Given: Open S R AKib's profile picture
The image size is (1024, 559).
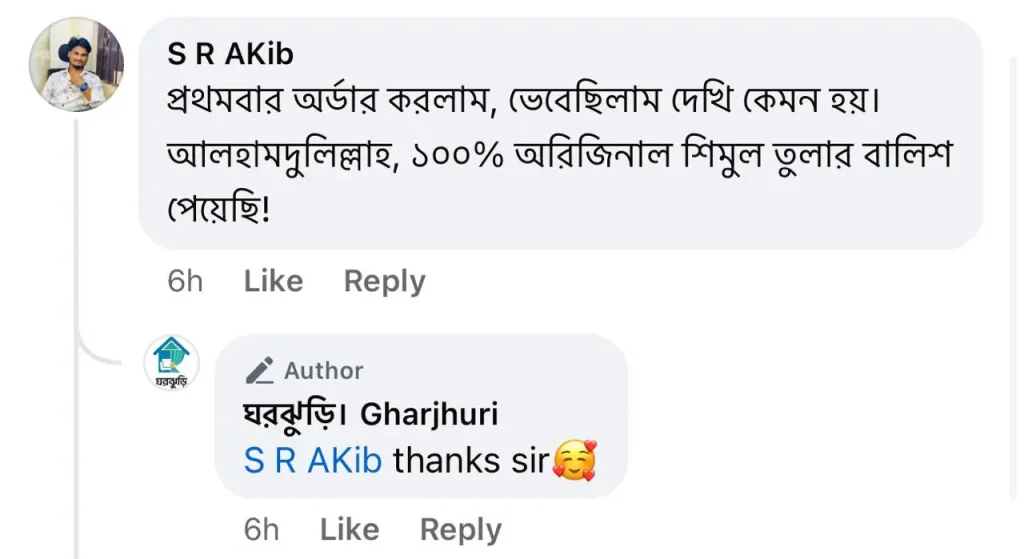Looking at the screenshot, I should (x=76, y=64).
